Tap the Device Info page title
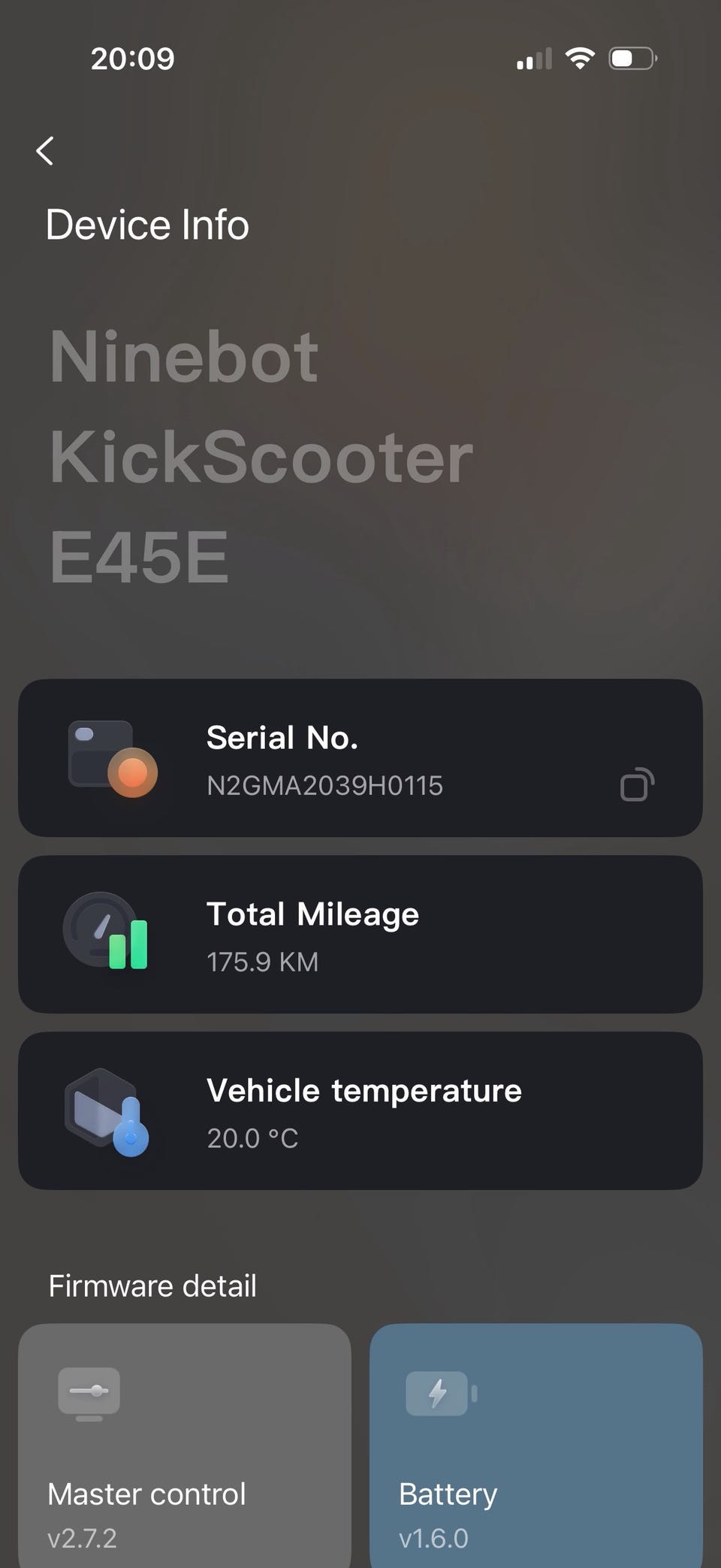 [147, 225]
